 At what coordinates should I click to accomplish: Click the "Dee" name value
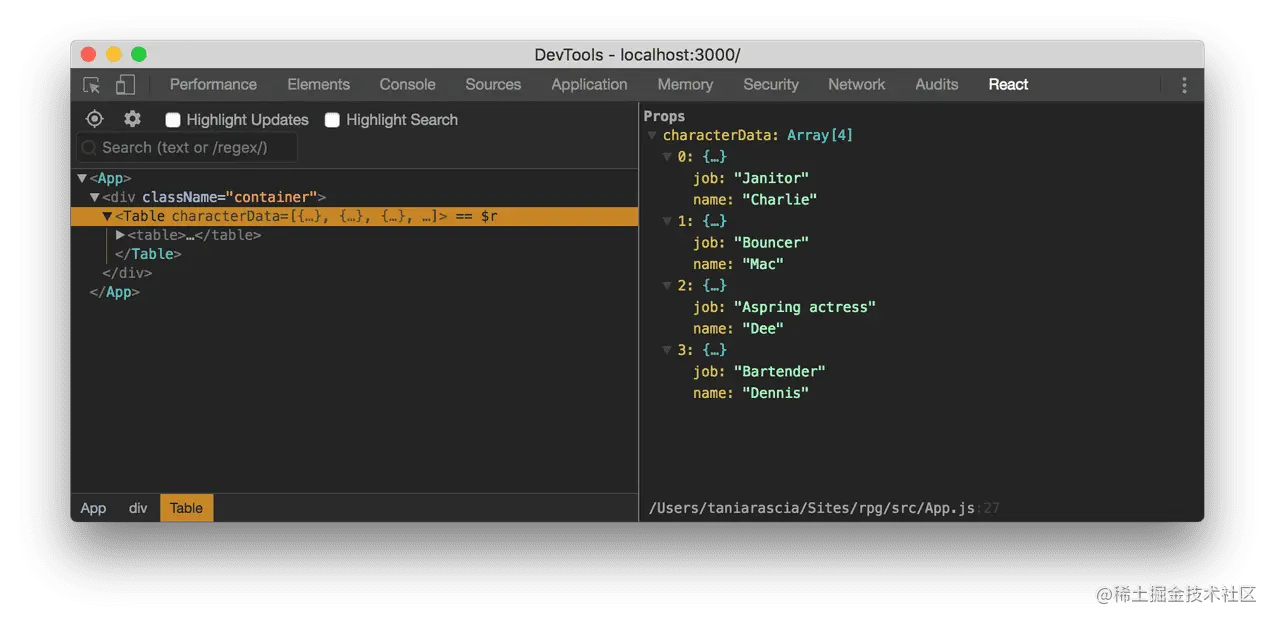(x=763, y=328)
